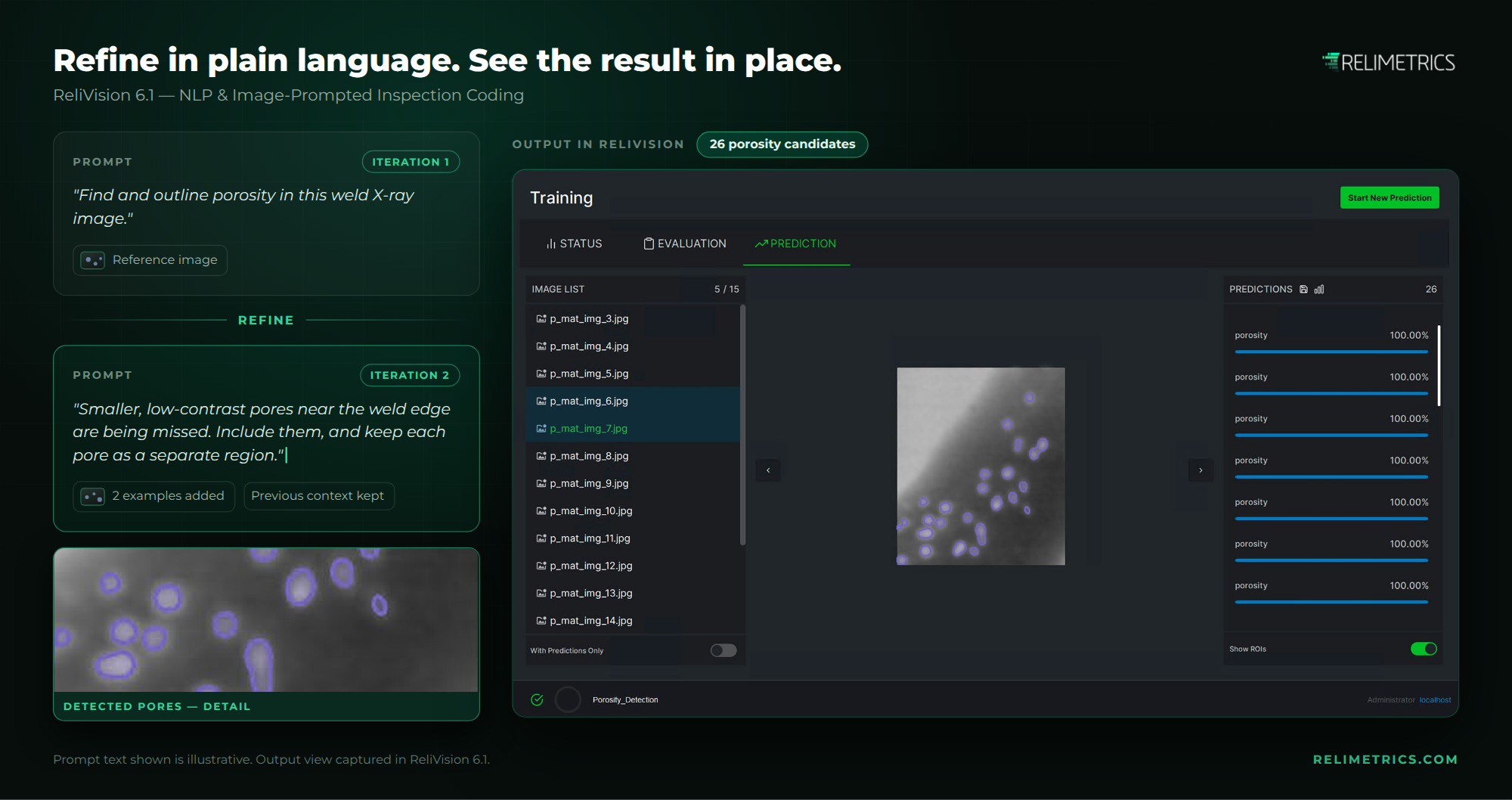
Task: Click image file icon beside p_mat_img_14.jpg
Action: [541, 621]
